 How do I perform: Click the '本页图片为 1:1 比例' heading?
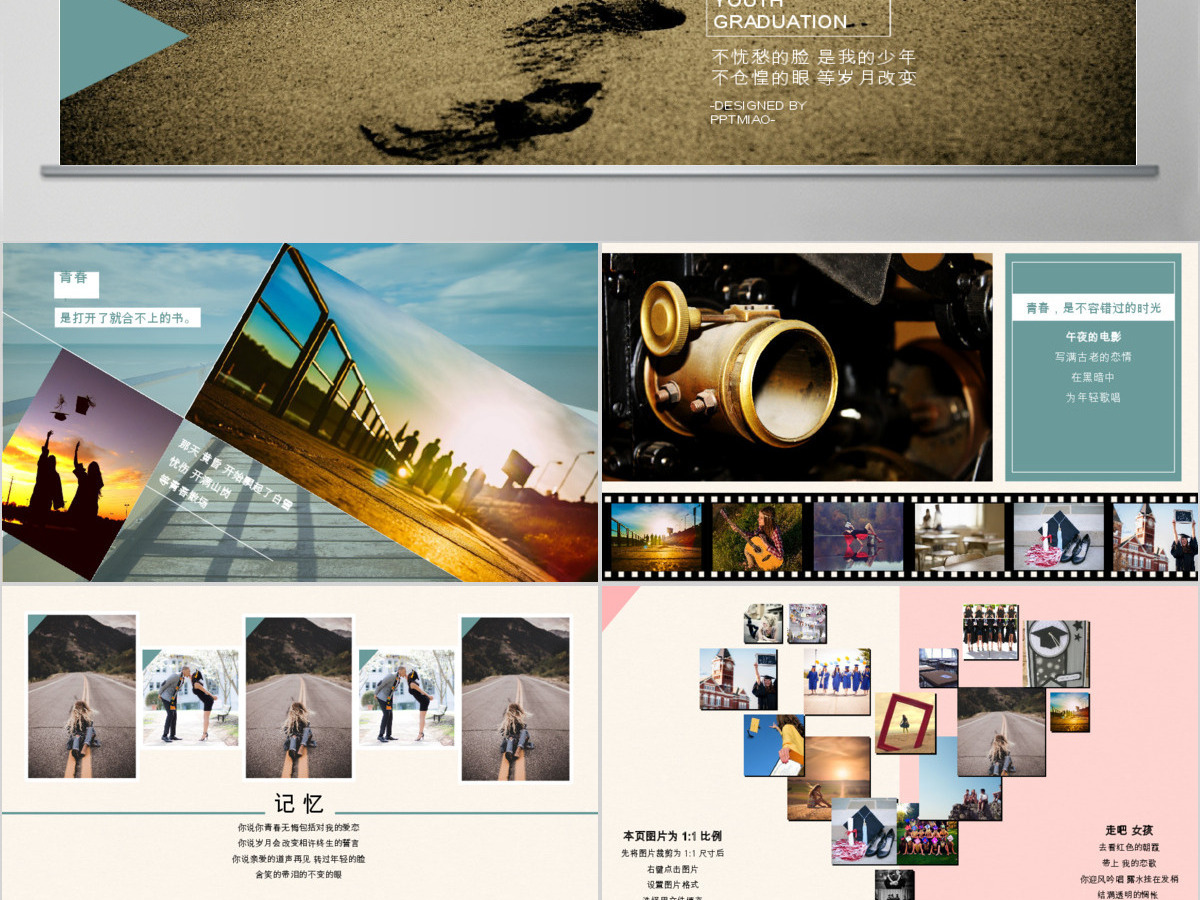[x=672, y=836]
